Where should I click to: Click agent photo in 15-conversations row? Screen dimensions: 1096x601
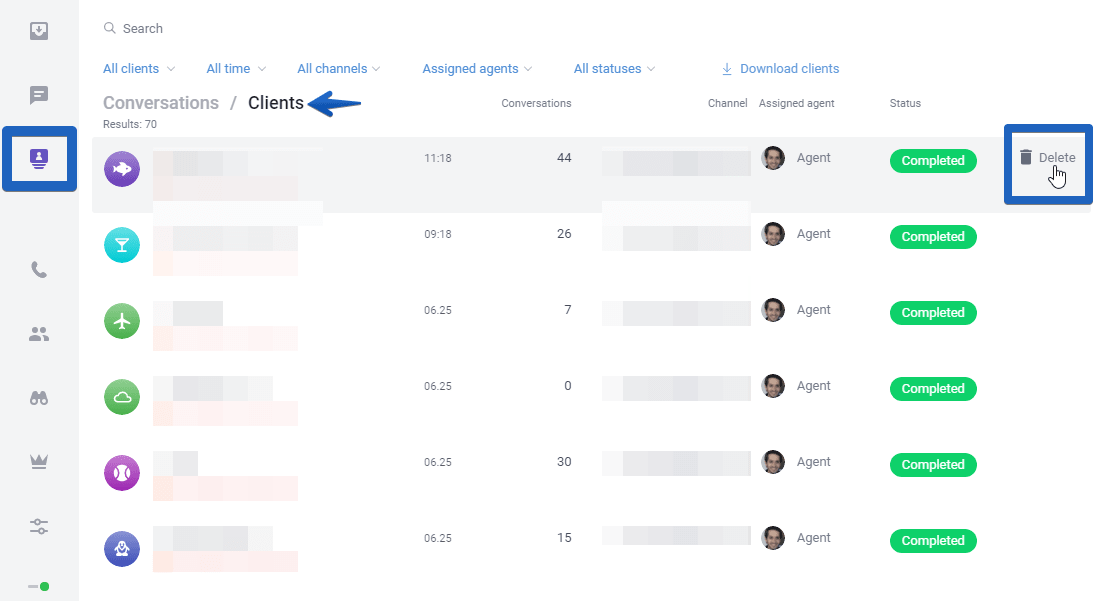(773, 538)
